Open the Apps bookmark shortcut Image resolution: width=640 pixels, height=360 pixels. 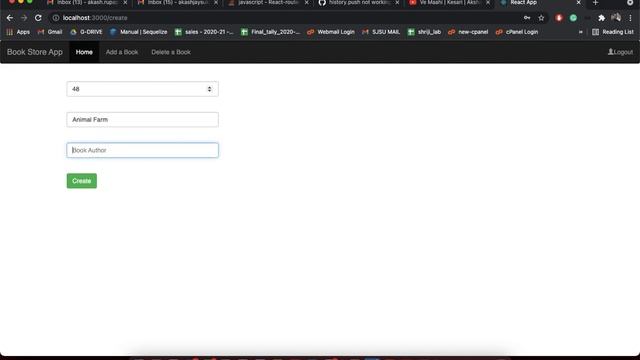(x=18, y=32)
